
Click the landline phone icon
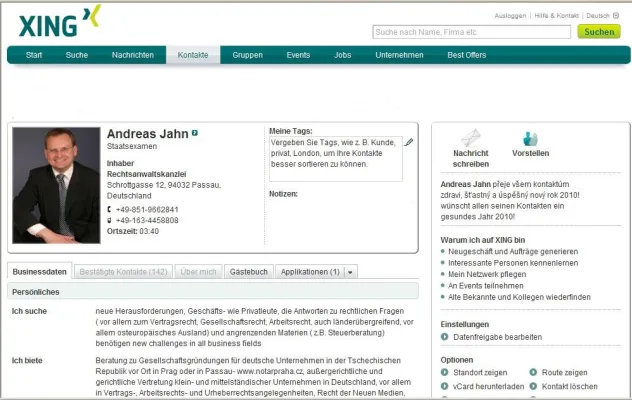[x=109, y=209]
